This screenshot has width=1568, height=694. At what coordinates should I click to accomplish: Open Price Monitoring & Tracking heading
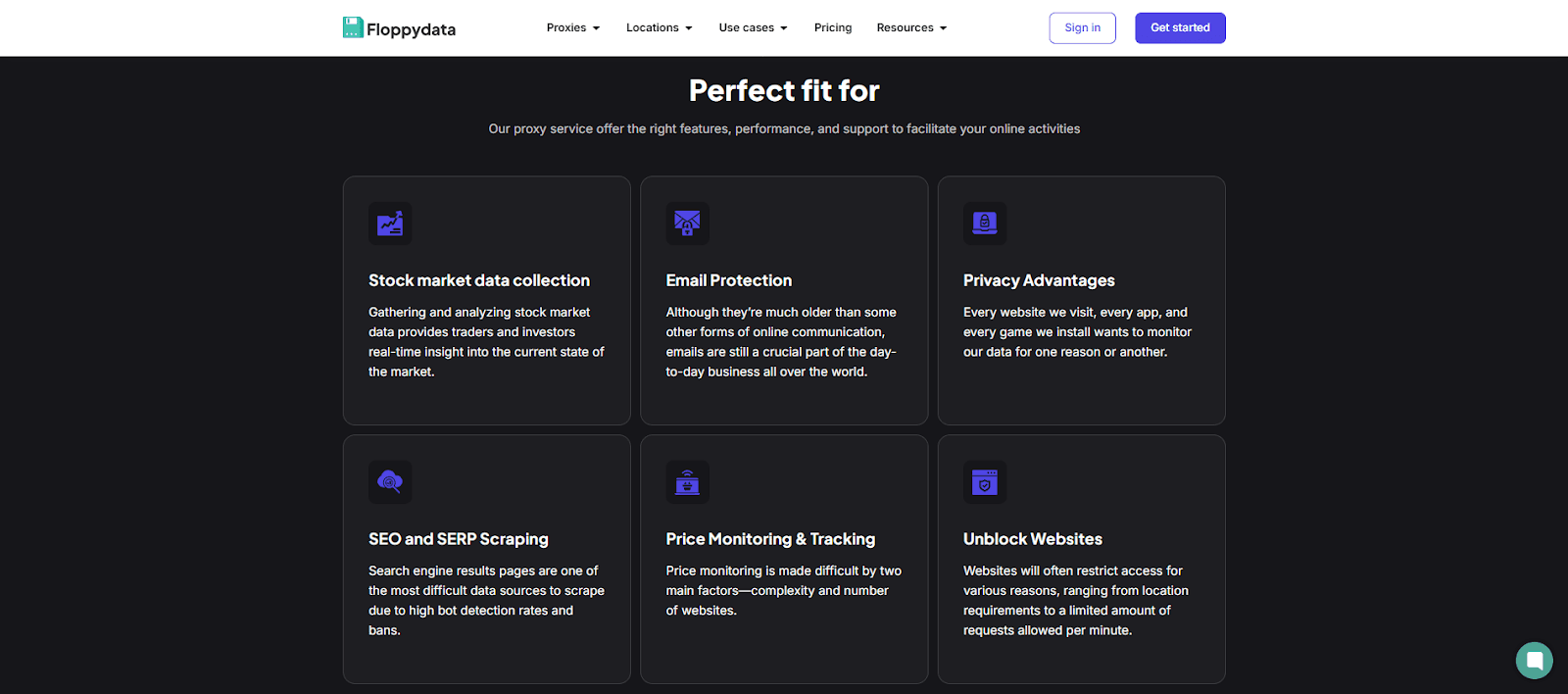[770, 539]
